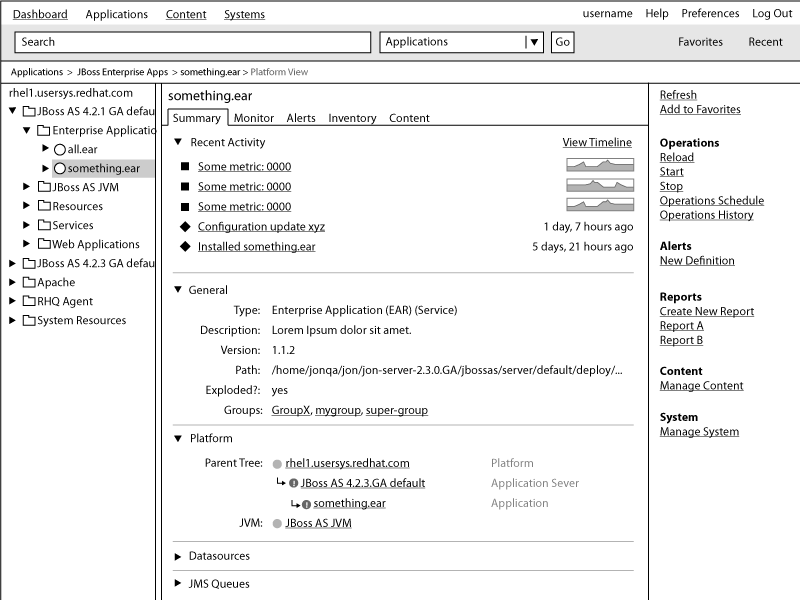Image resolution: width=800 pixels, height=600 pixels.
Task: Open Applications in the top menu bar
Action: coord(116,14)
